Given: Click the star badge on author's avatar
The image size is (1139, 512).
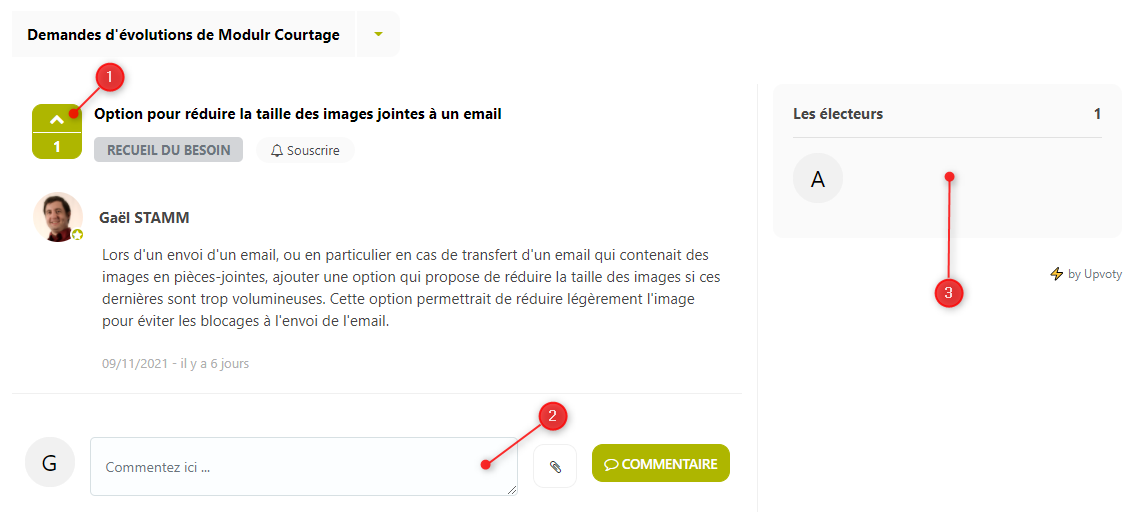Looking at the screenshot, I should pos(77,235).
